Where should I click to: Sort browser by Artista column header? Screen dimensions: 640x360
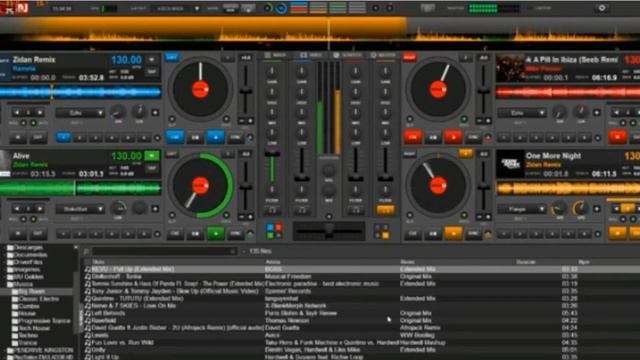[x=273, y=262]
